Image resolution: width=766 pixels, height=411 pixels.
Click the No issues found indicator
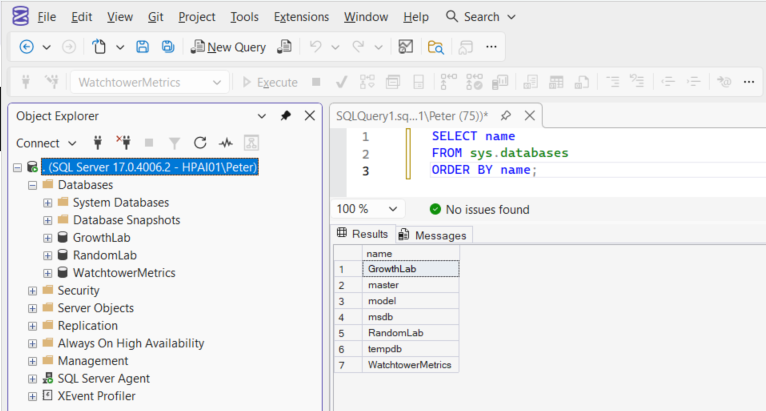[480, 210]
